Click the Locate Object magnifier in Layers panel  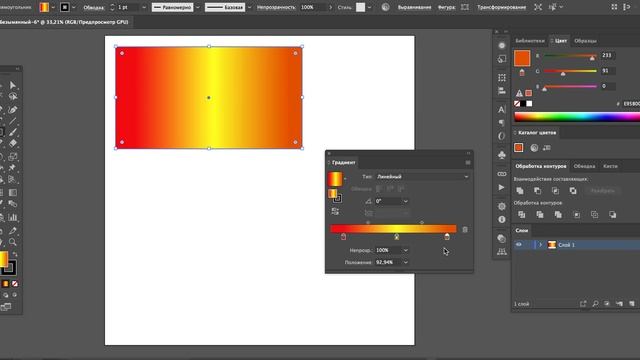point(595,304)
